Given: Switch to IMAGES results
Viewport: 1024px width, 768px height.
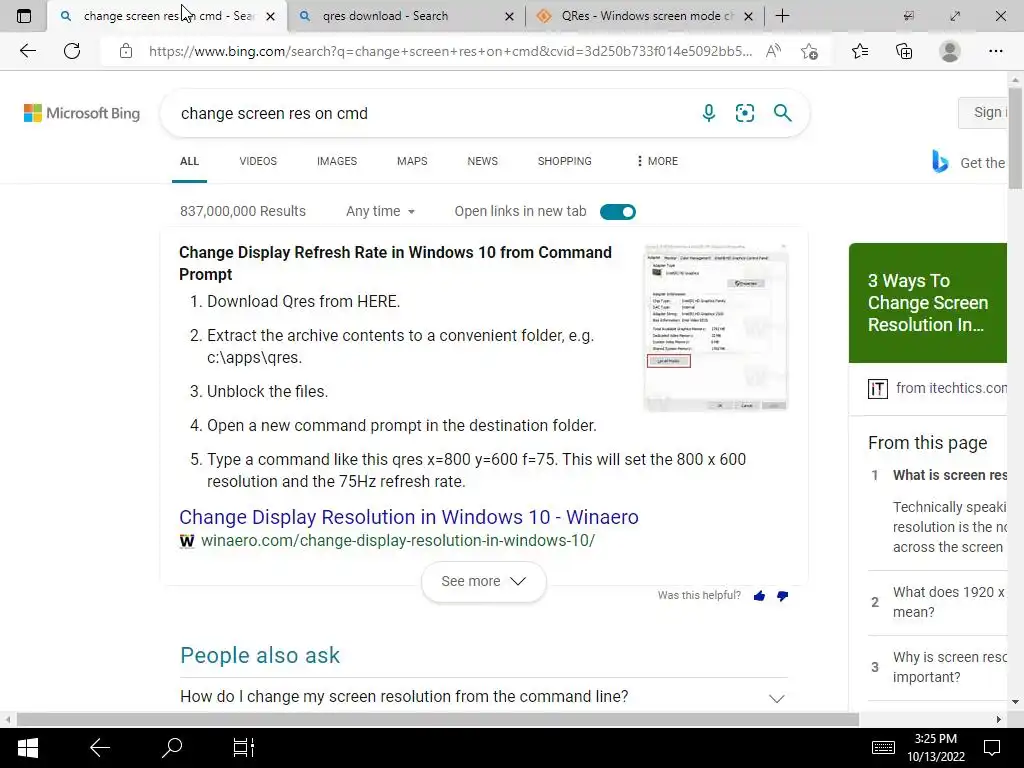Looking at the screenshot, I should [x=337, y=161].
